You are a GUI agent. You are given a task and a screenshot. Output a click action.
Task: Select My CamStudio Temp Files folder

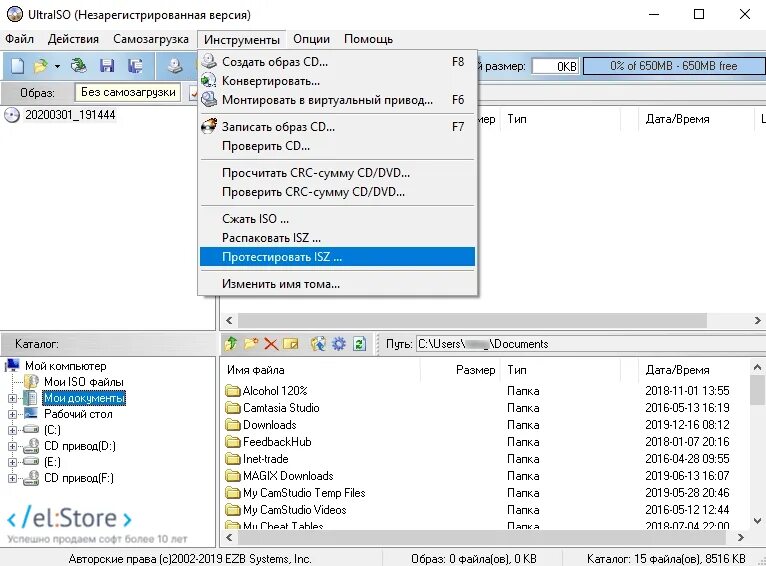[x=304, y=493]
